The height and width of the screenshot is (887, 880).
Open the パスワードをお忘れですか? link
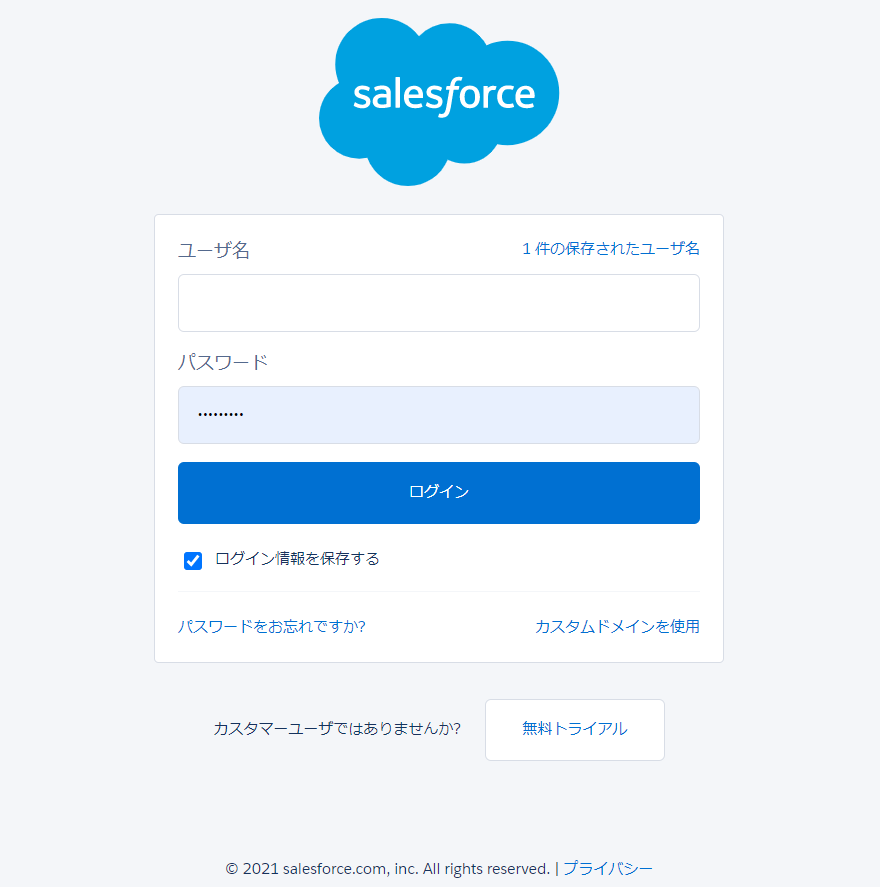(271, 627)
